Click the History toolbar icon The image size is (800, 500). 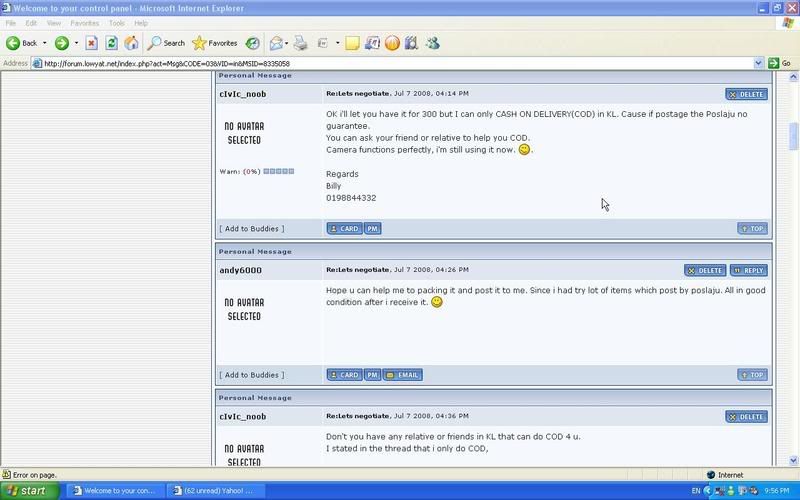pos(253,43)
